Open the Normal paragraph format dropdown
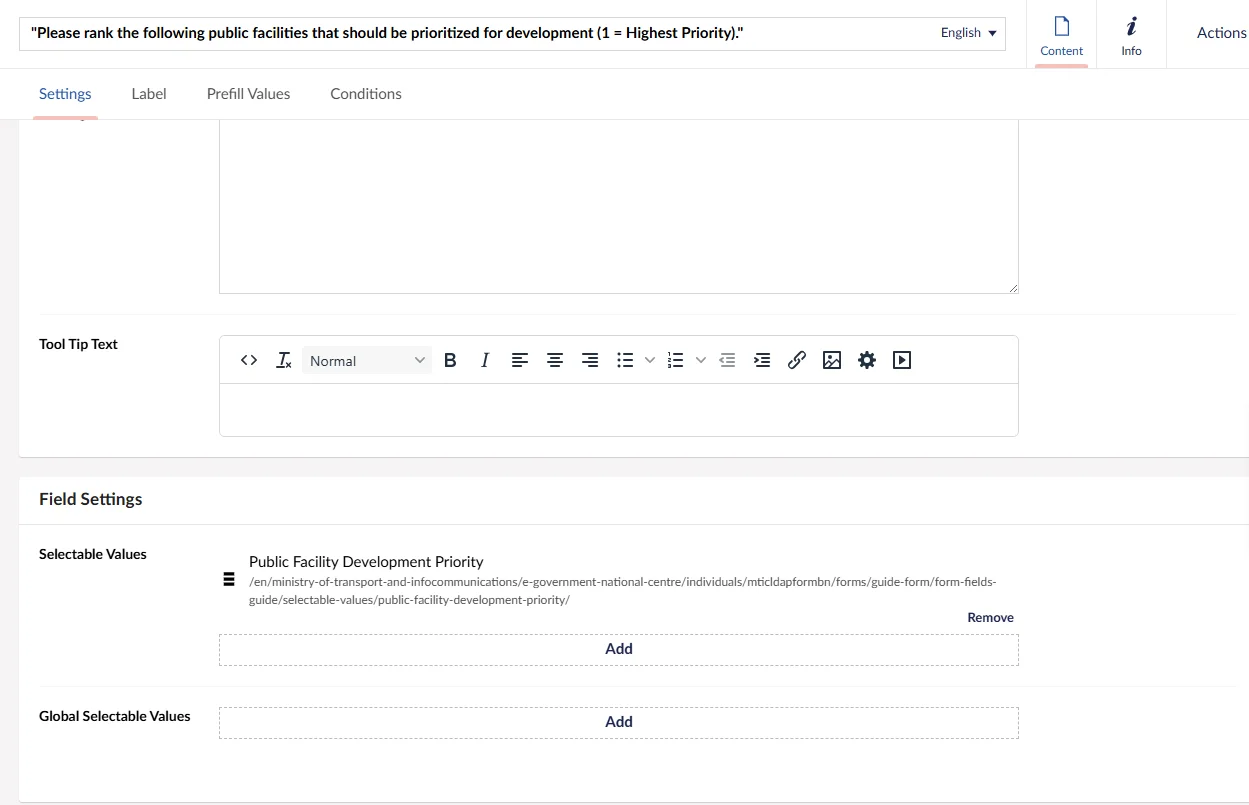 click(x=367, y=361)
